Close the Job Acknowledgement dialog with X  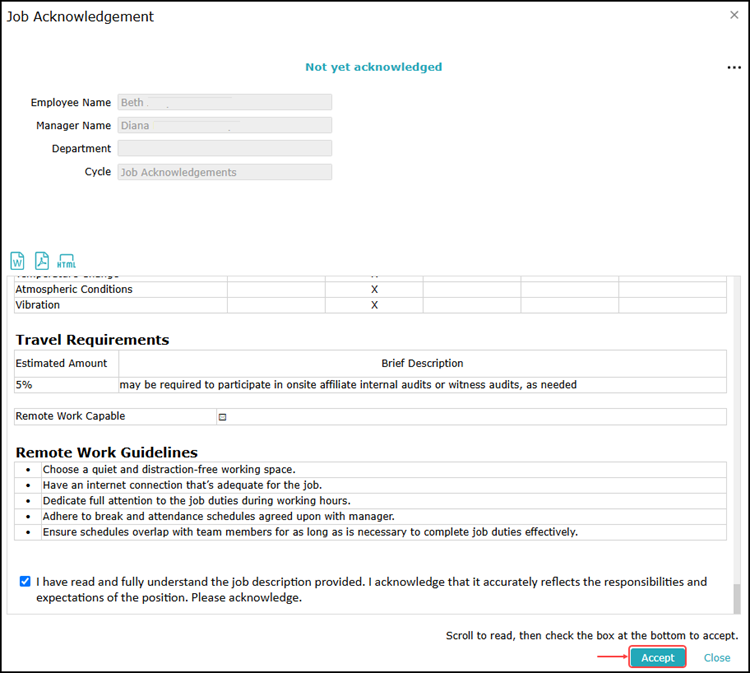[734, 16]
